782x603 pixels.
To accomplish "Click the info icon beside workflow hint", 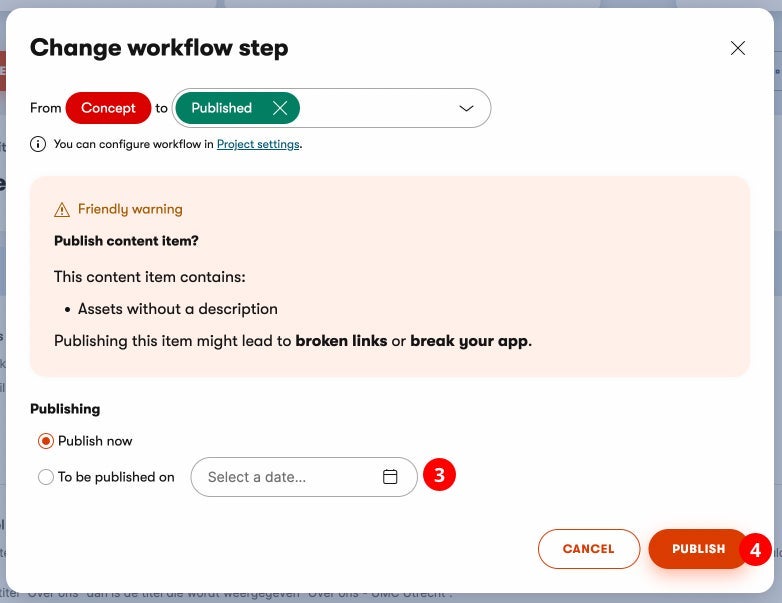I will [38, 144].
